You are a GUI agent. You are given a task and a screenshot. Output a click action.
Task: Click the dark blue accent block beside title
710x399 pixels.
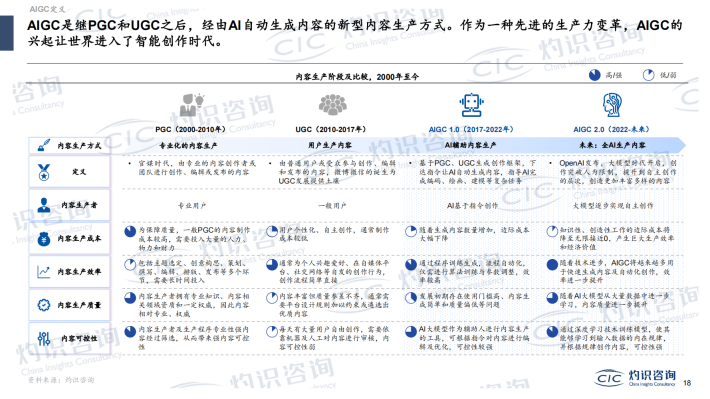(6, 33)
